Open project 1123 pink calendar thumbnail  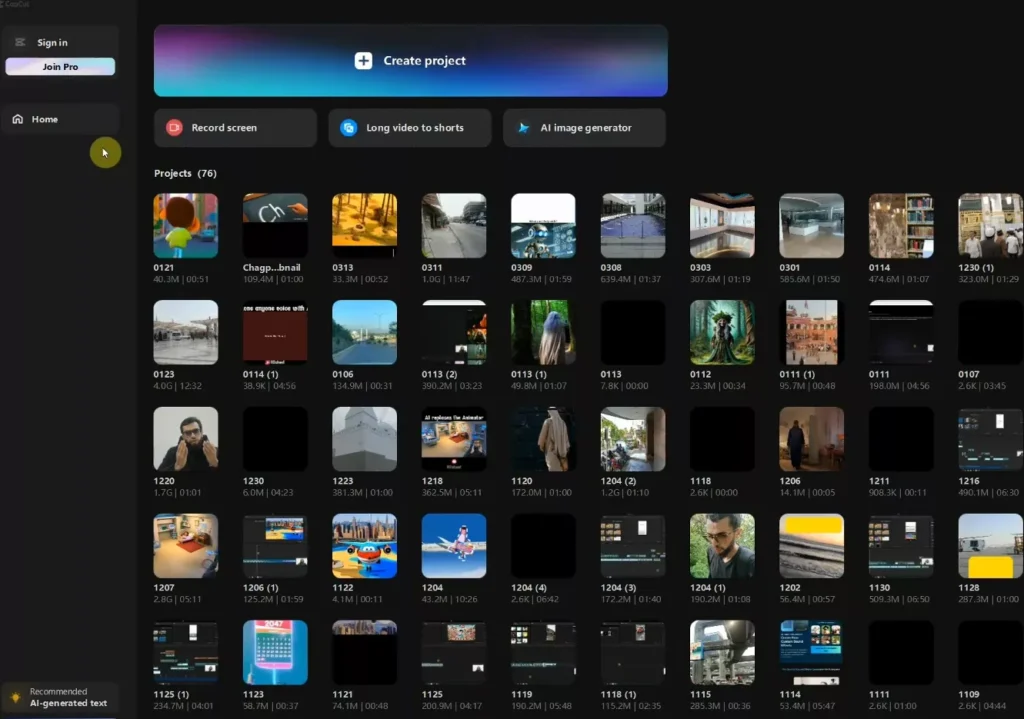pyautogui.click(x=275, y=652)
